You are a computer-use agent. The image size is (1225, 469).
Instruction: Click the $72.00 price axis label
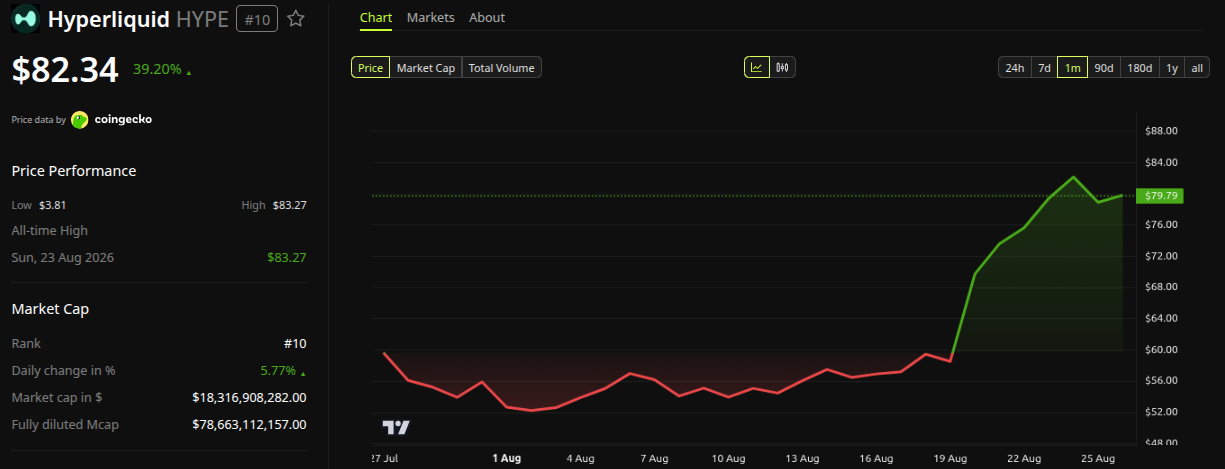(x=1164, y=256)
